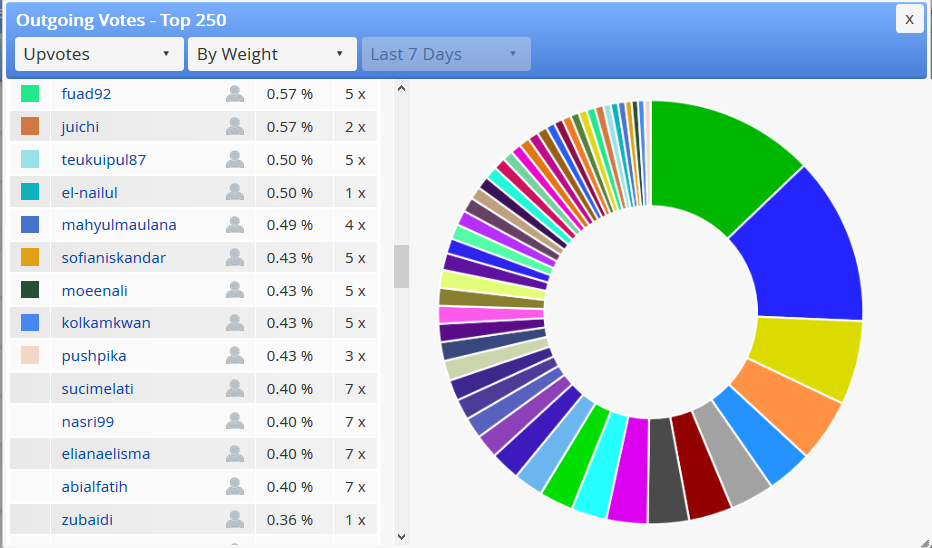Click the dark green swatch next to moeenali

[x=30, y=289]
